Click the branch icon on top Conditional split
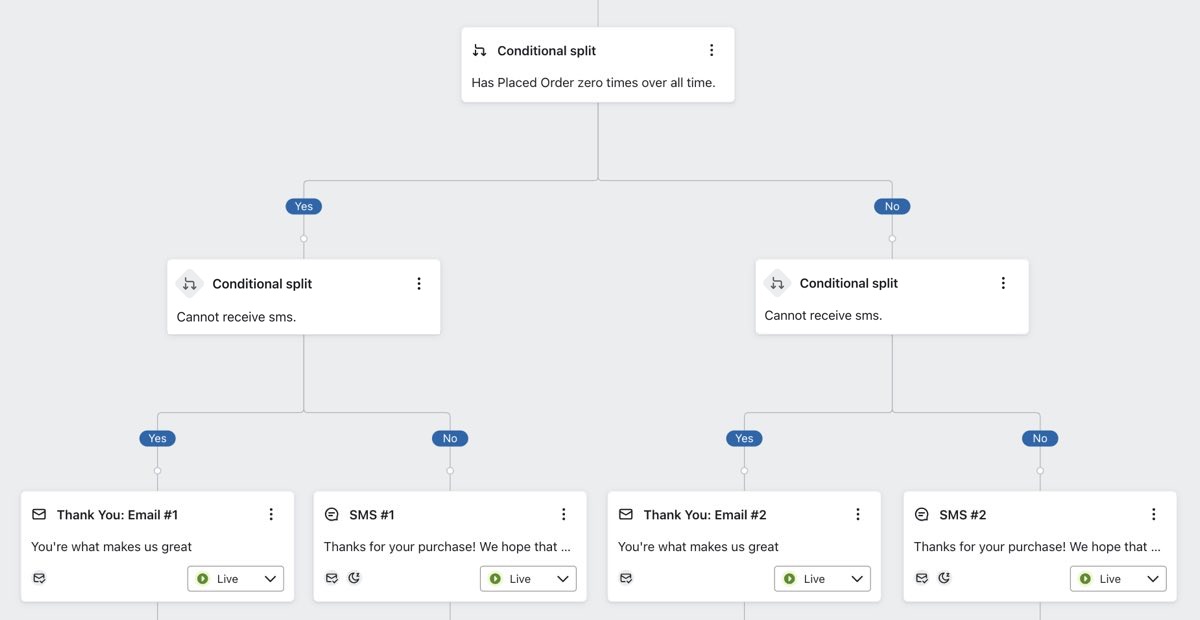This screenshot has width=1200, height=620. click(x=479, y=50)
